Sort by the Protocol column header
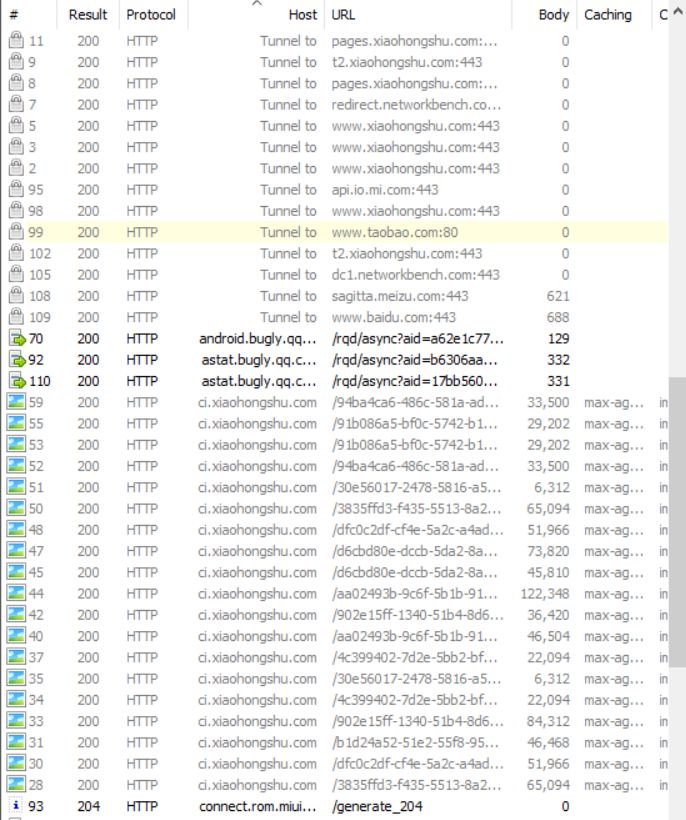The height and width of the screenshot is (820, 686). click(152, 14)
